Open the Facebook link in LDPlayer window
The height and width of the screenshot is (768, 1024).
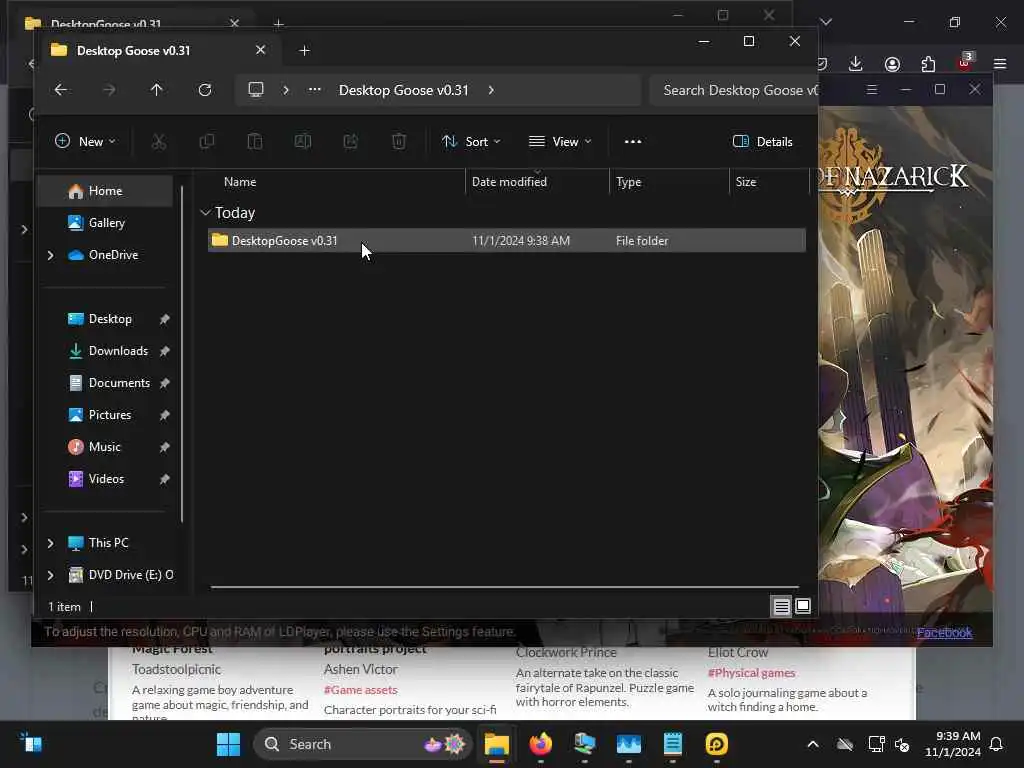tap(944, 632)
